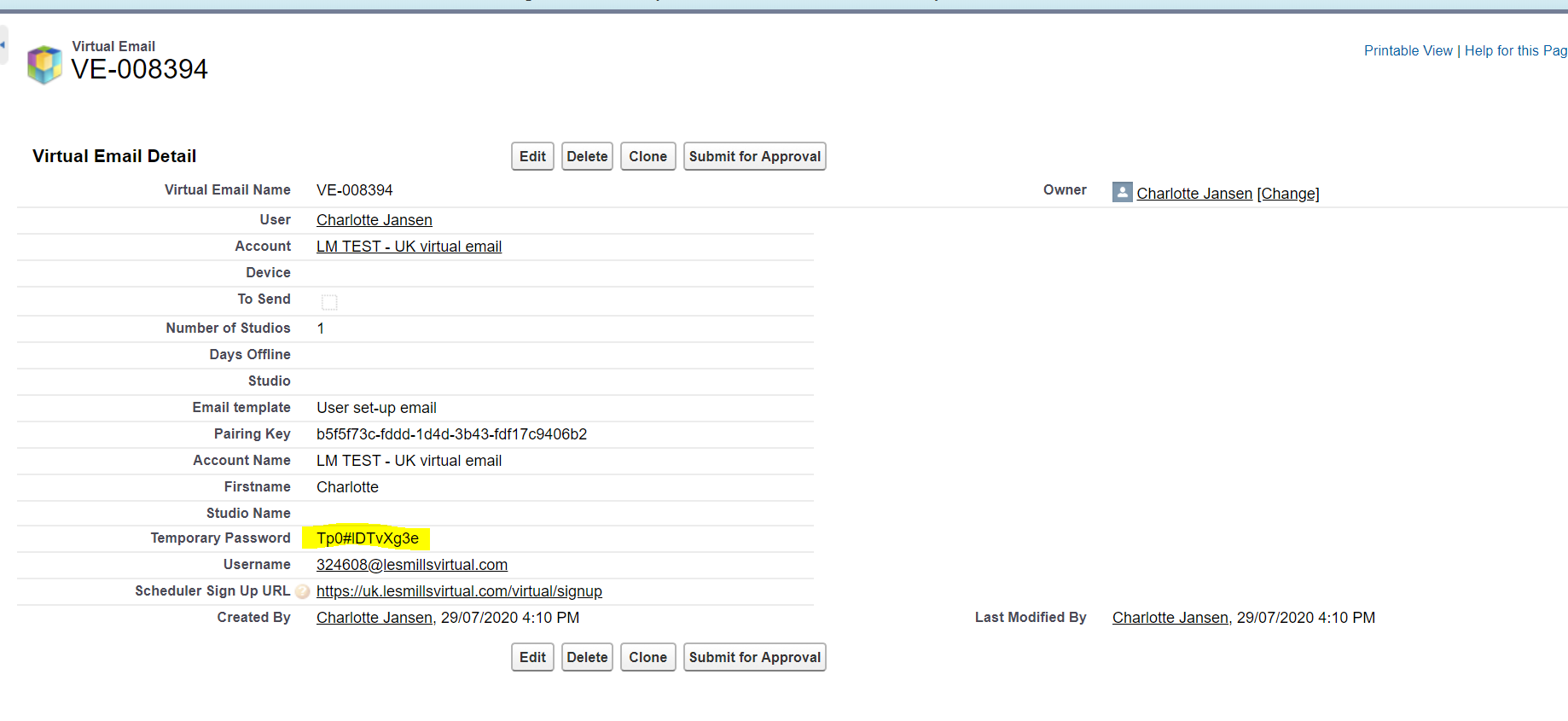Click the top Delete button
Screen dimensions: 1568x721
point(587,156)
